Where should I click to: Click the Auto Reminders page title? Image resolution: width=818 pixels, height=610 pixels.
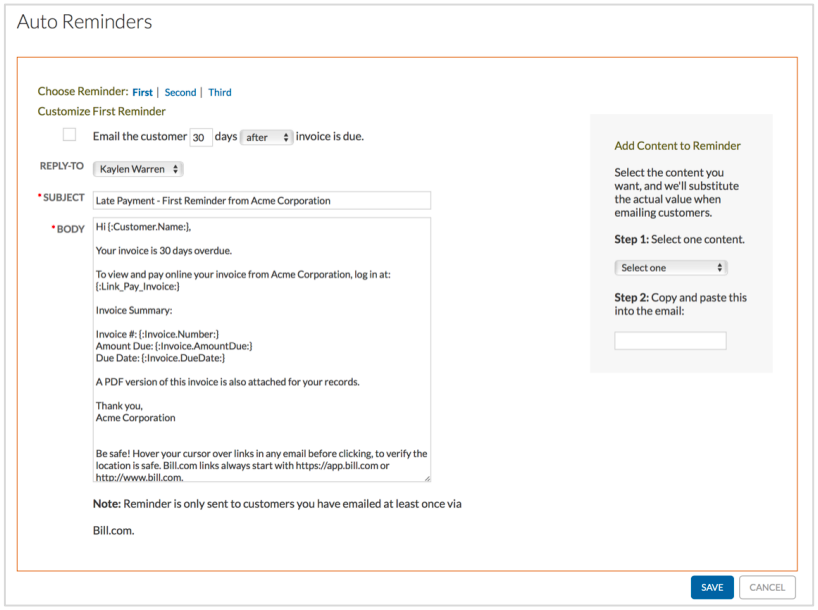click(x=85, y=21)
